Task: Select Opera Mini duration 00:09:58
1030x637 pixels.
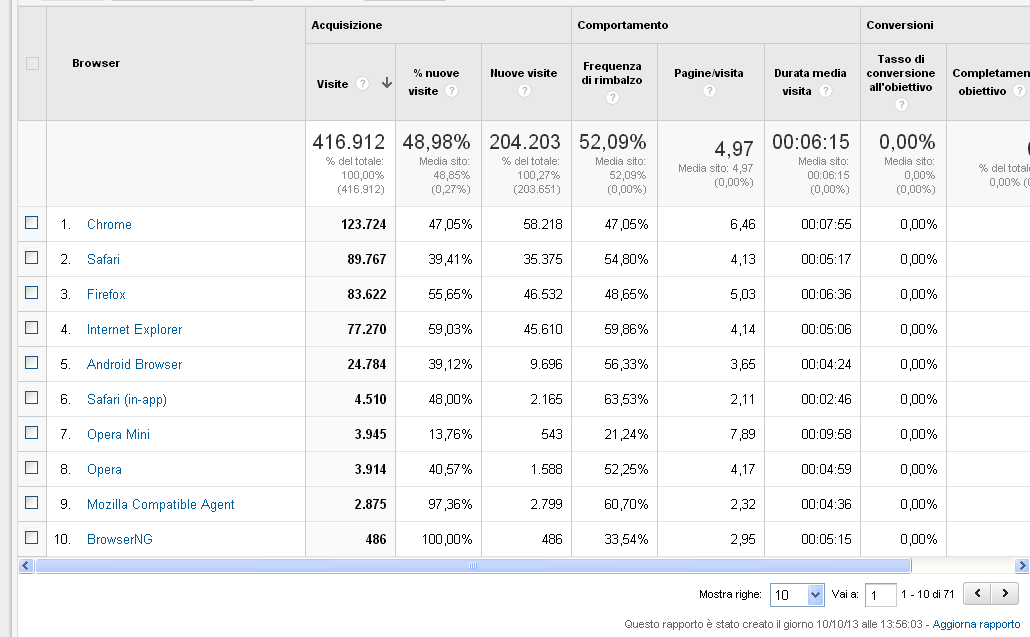Action: click(x=826, y=434)
